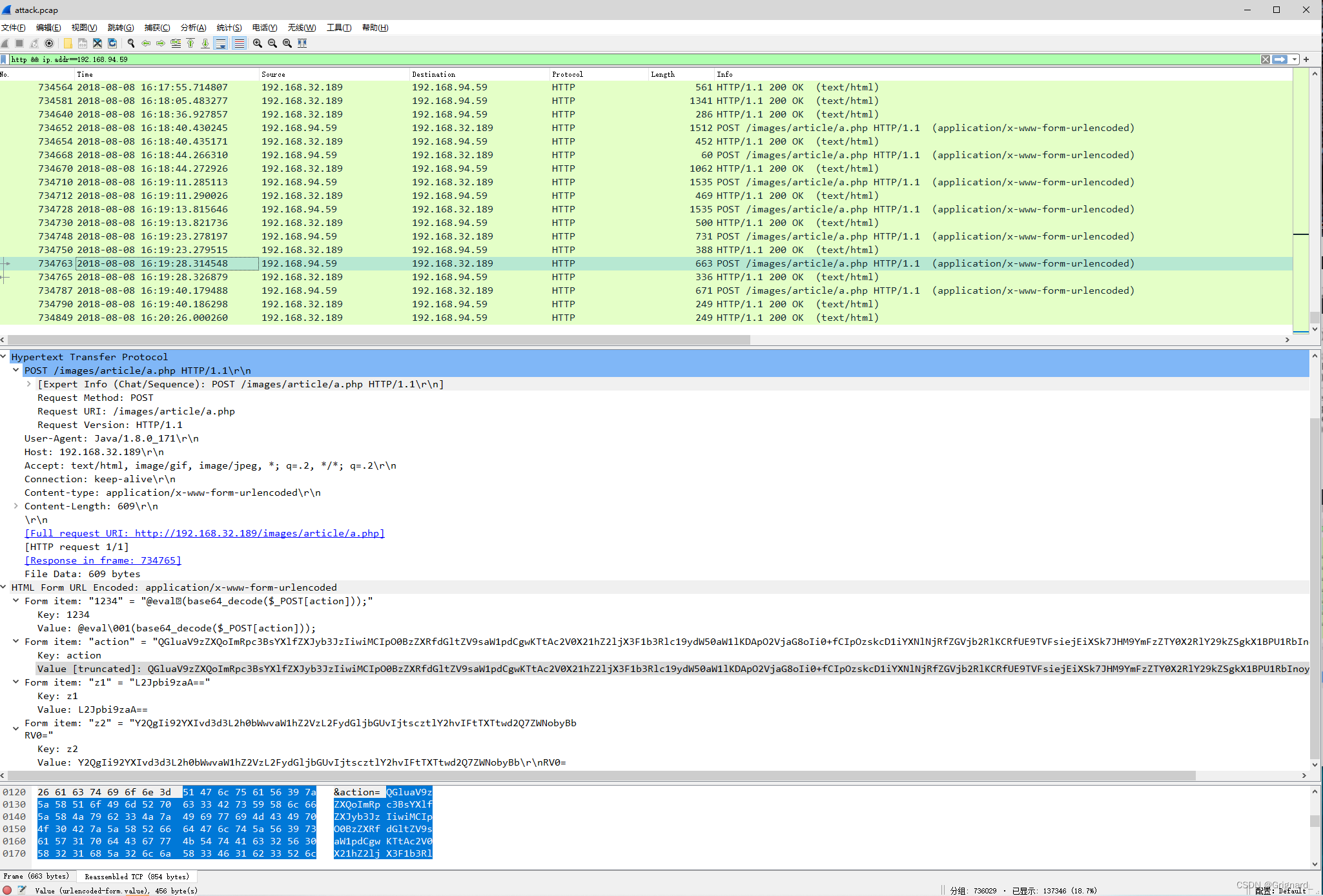Restart the current capture
The height and width of the screenshot is (896, 1323).
(x=34, y=43)
